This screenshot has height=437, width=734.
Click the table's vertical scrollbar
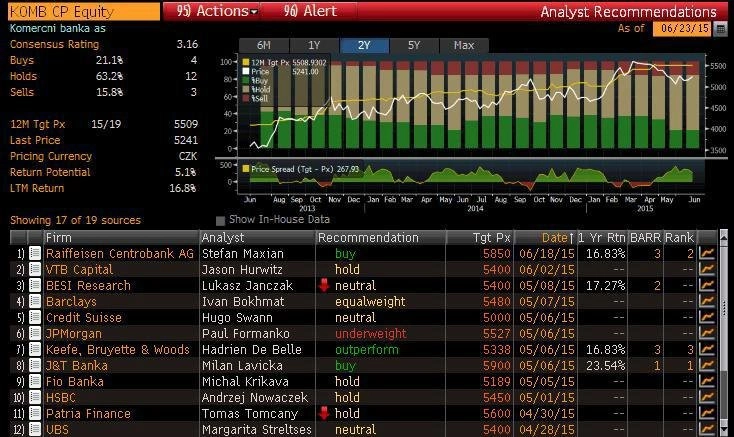[725, 333]
